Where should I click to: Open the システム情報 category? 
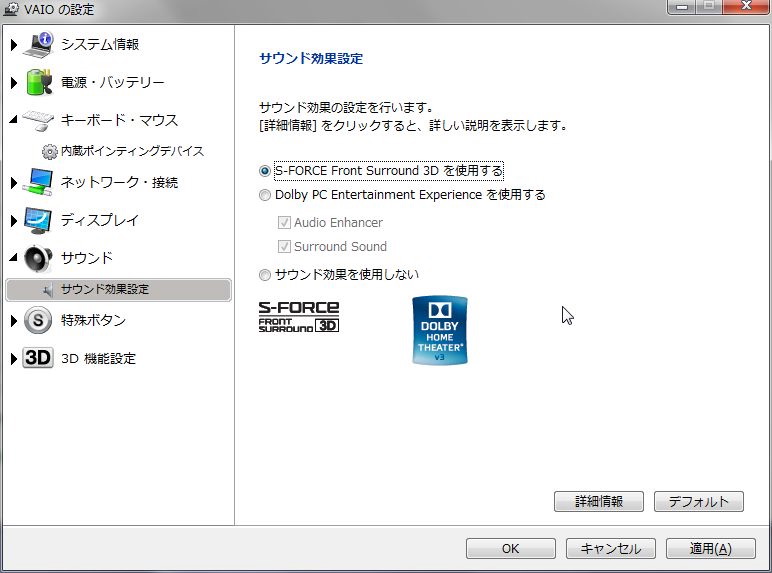[100, 44]
